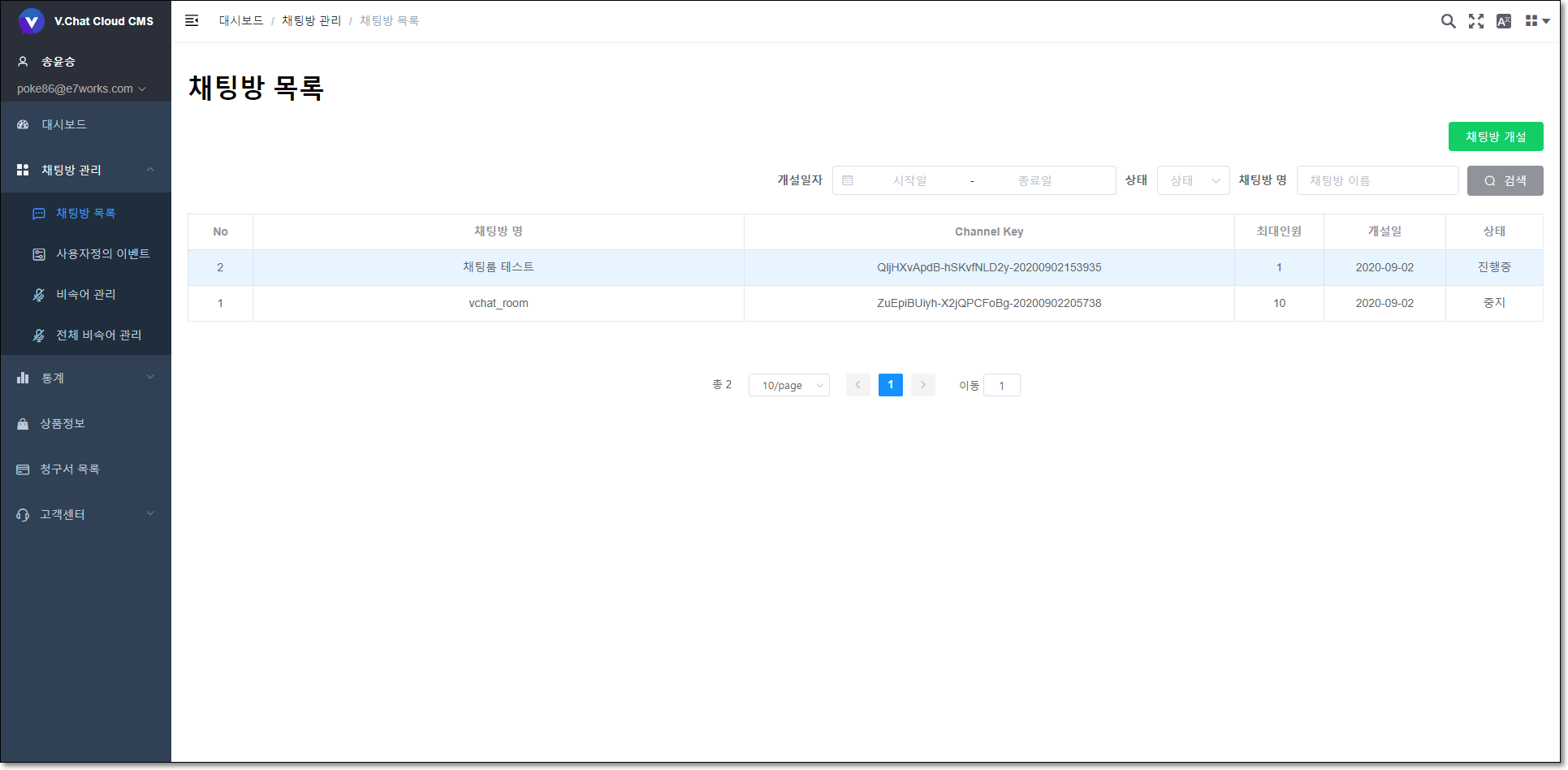Click the Channel Key column header
Viewport: 1568px width, 770px height.
tap(989, 231)
